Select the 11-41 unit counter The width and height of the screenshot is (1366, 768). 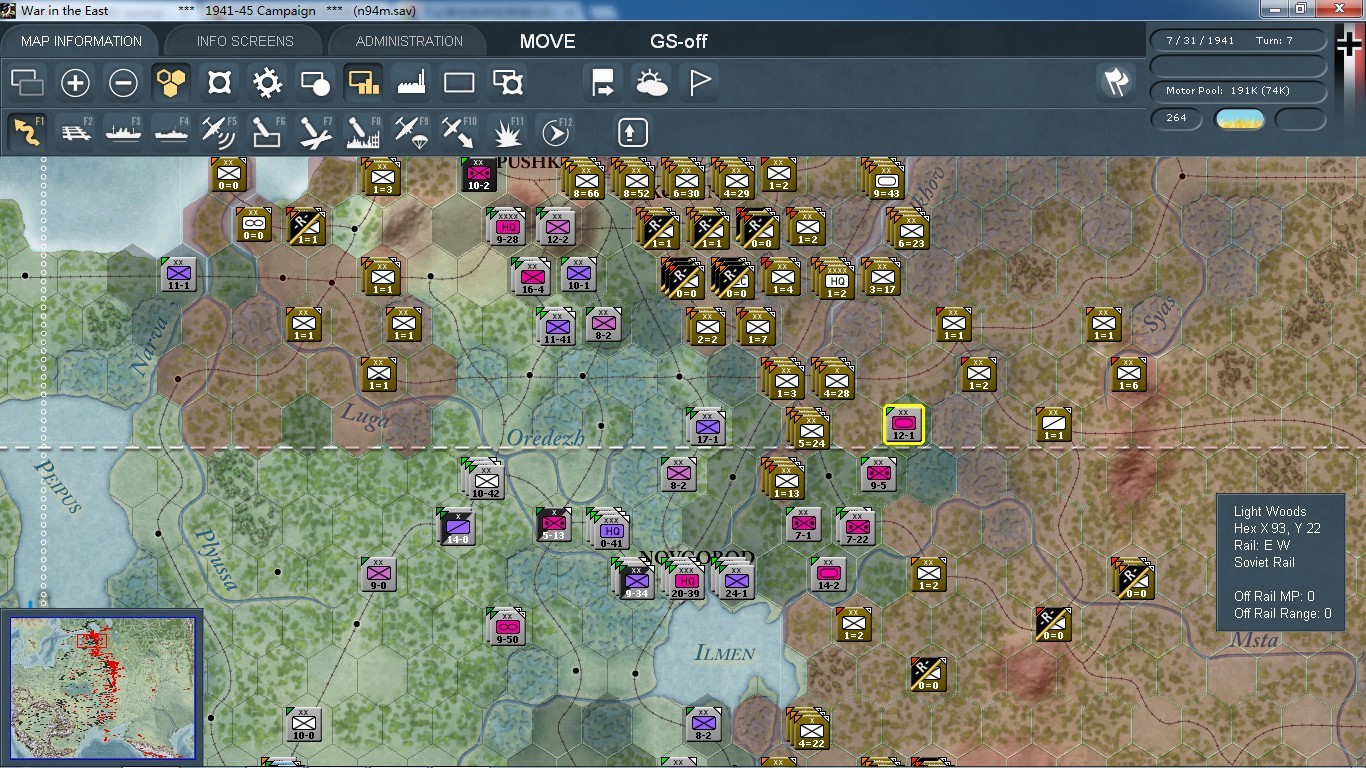pos(557,326)
